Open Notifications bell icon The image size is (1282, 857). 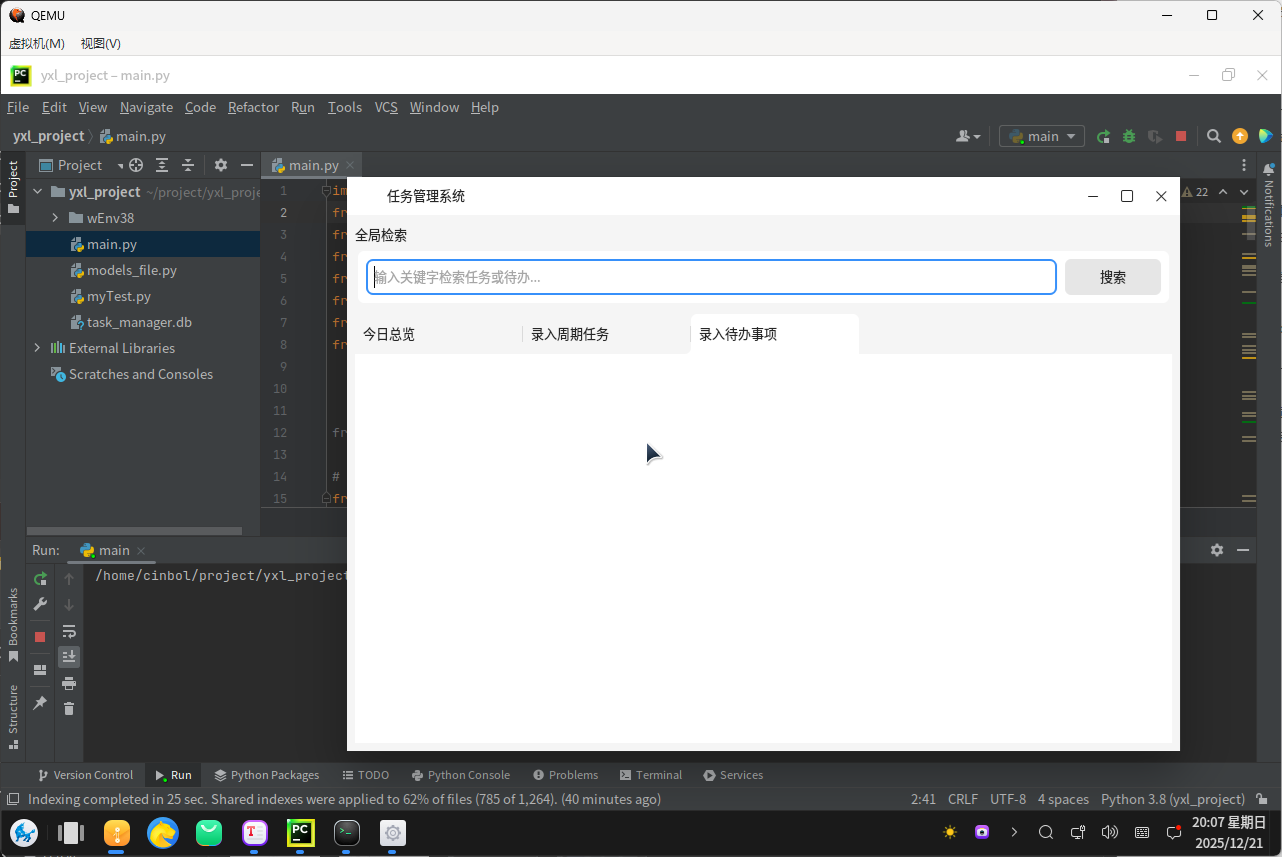pos(1269,168)
